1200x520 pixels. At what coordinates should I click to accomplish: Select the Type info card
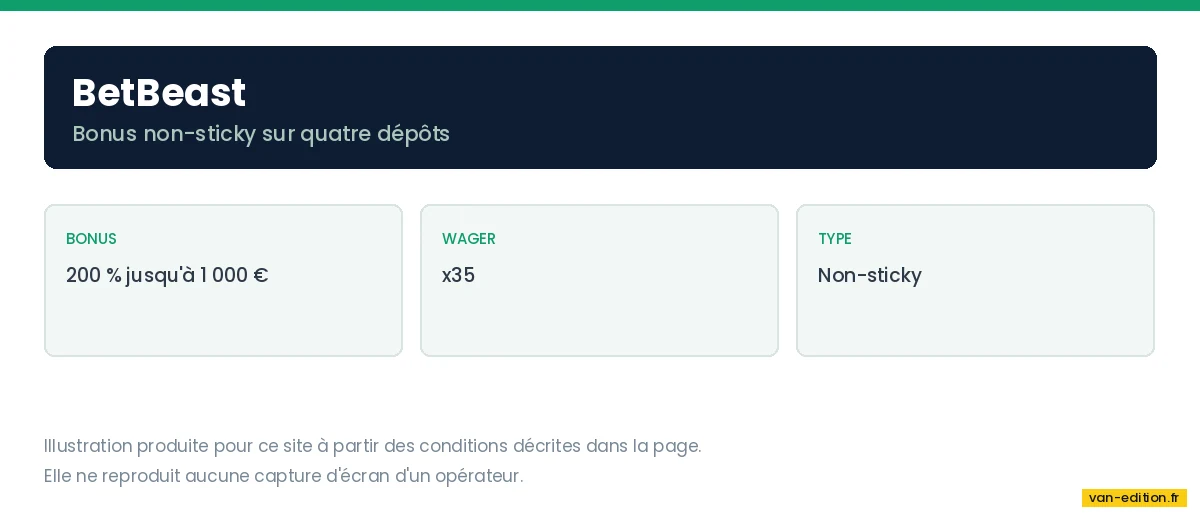pyautogui.click(x=975, y=280)
